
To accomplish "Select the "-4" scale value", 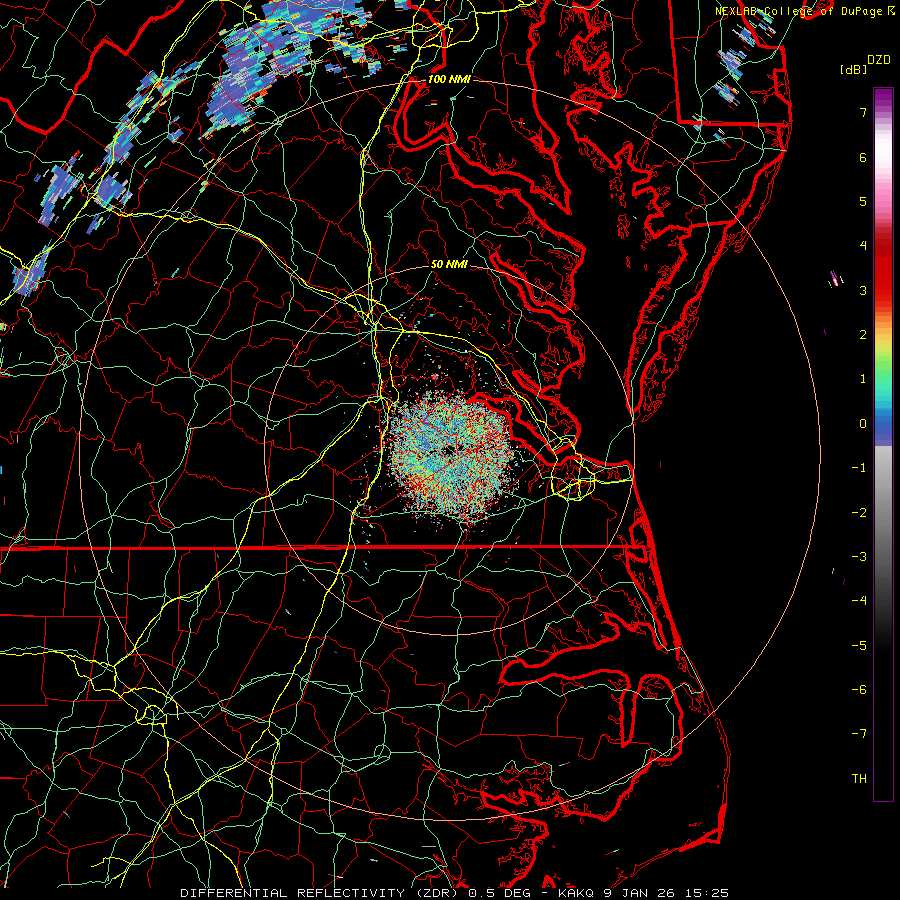I will point(859,600).
